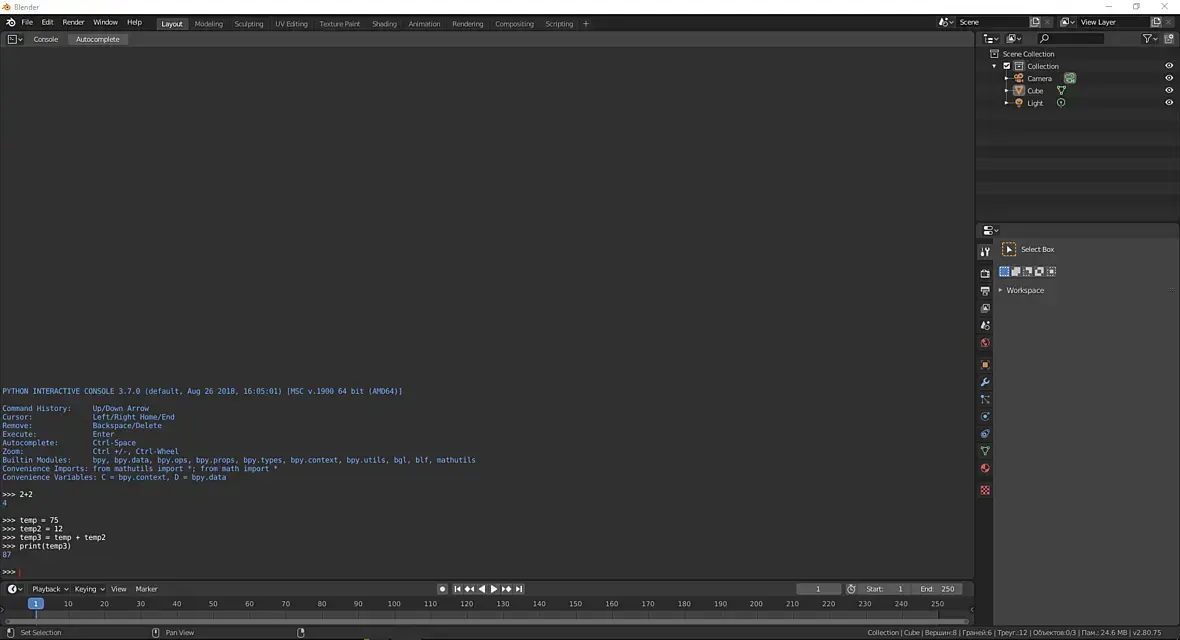This screenshot has height=640, width=1180.
Task: Click the Select Box tool icon
Action: click(x=1009, y=249)
